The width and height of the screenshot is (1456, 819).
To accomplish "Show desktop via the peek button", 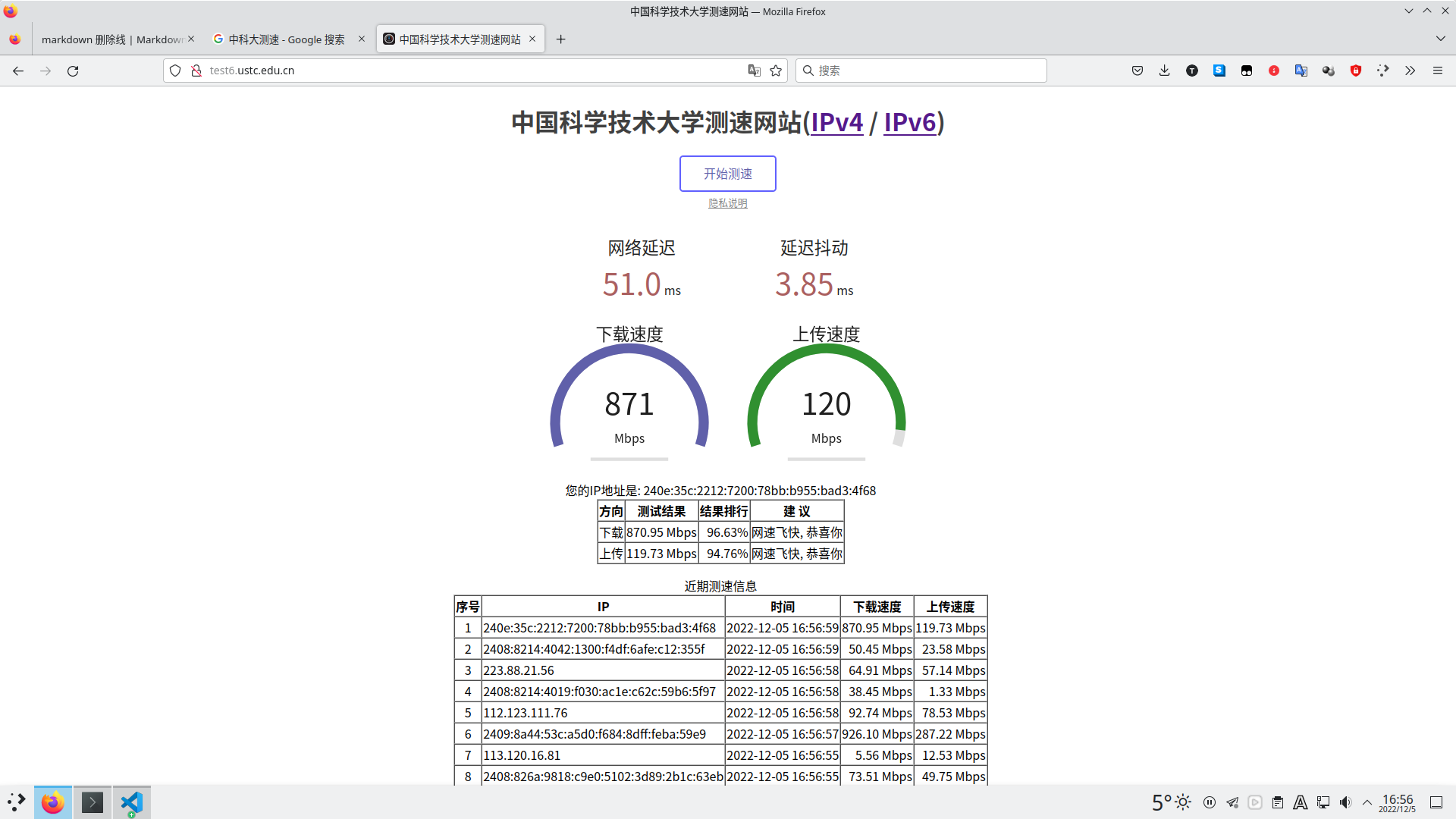I will 1436,802.
